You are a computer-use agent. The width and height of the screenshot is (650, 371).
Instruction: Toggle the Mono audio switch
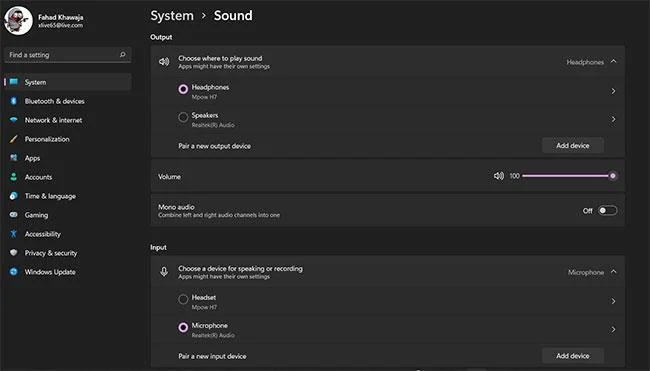tap(607, 211)
